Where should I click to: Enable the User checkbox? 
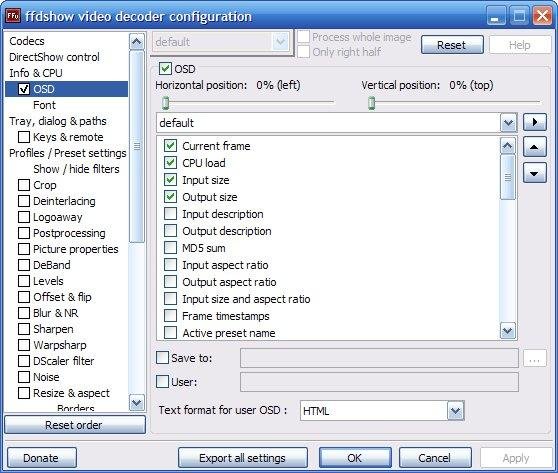163,382
